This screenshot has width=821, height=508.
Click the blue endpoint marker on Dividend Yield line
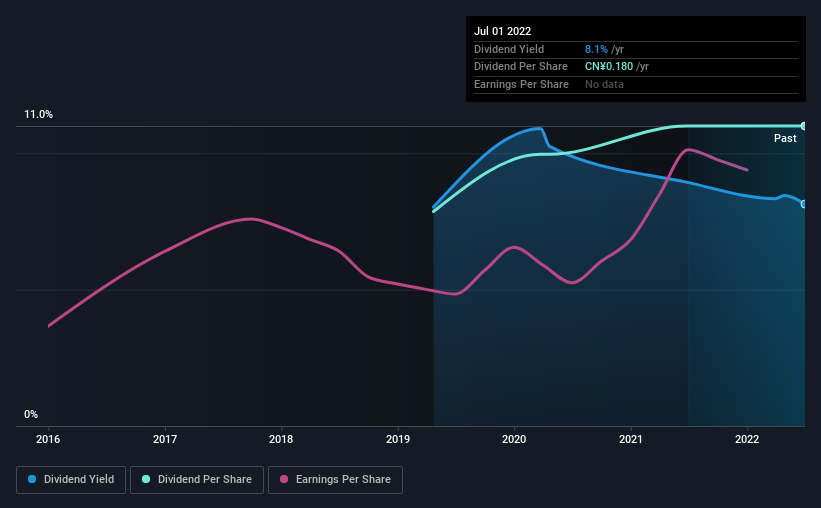(x=804, y=204)
